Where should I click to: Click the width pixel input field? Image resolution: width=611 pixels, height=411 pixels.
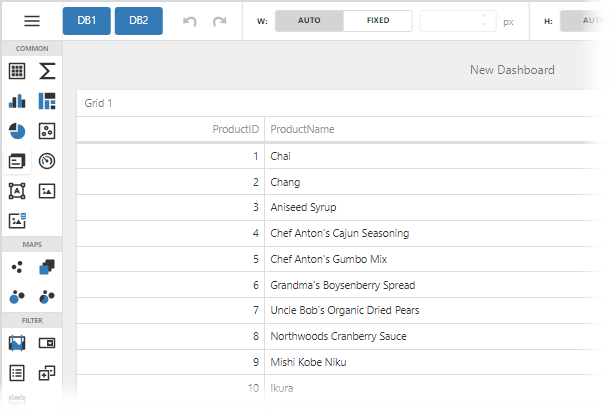(x=450, y=21)
